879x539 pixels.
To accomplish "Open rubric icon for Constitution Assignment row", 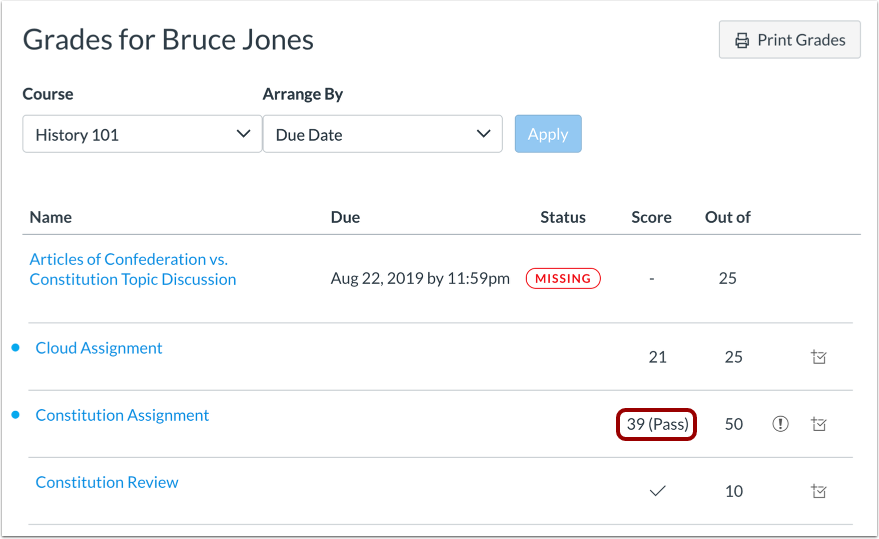I will coord(819,424).
